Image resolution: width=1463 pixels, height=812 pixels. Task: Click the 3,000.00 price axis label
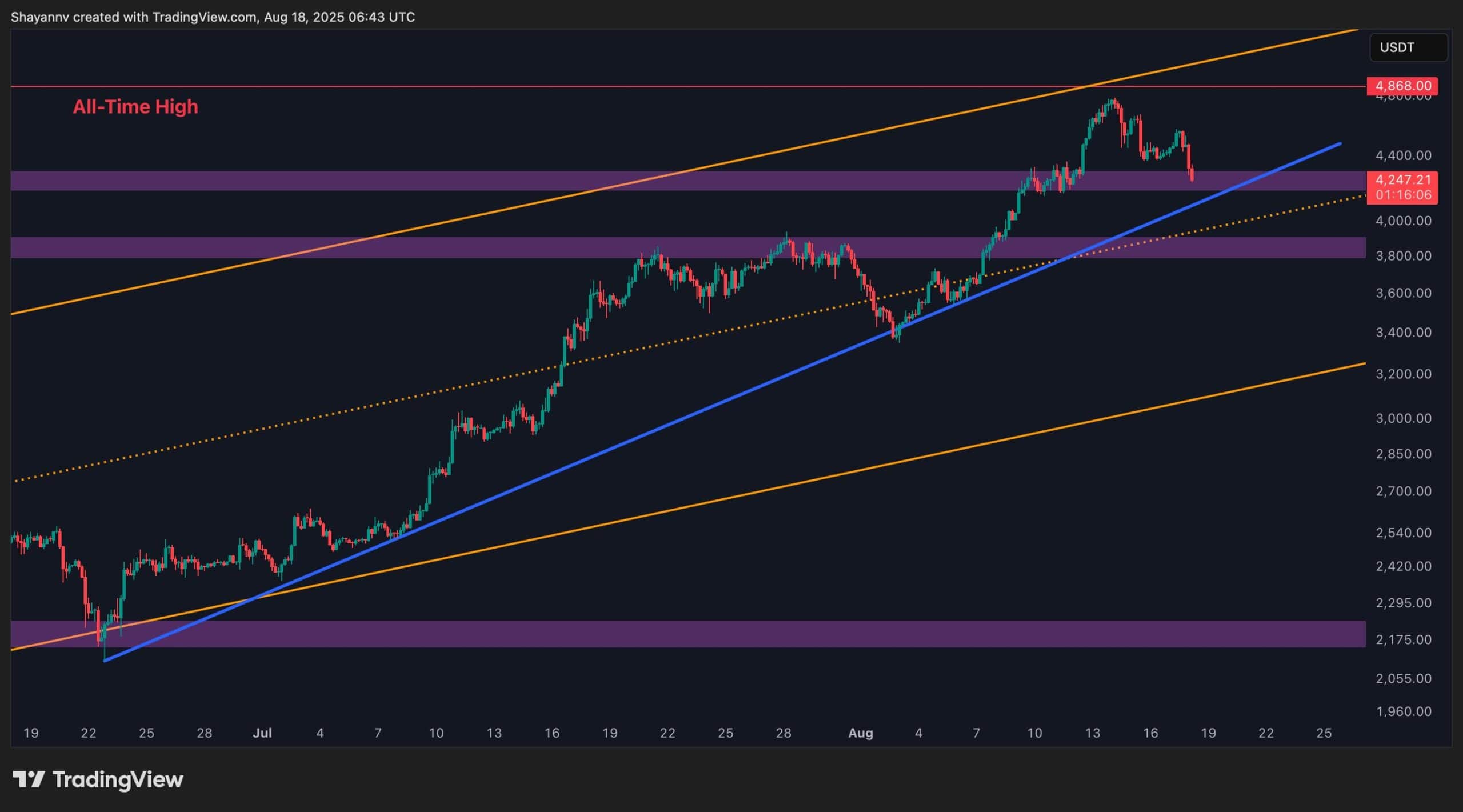[x=1403, y=418]
